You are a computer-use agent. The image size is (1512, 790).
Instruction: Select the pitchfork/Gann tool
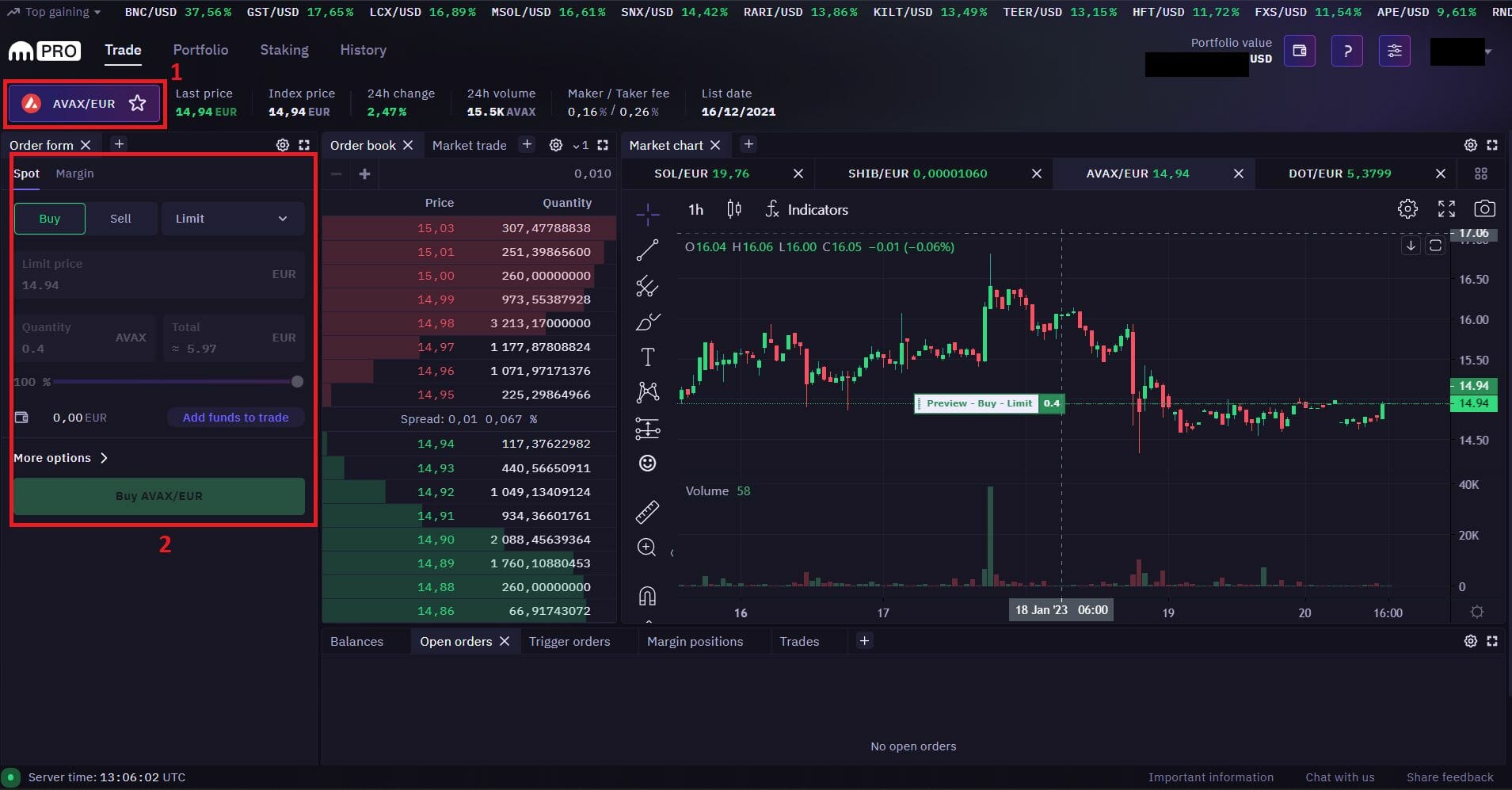point(647,286)
